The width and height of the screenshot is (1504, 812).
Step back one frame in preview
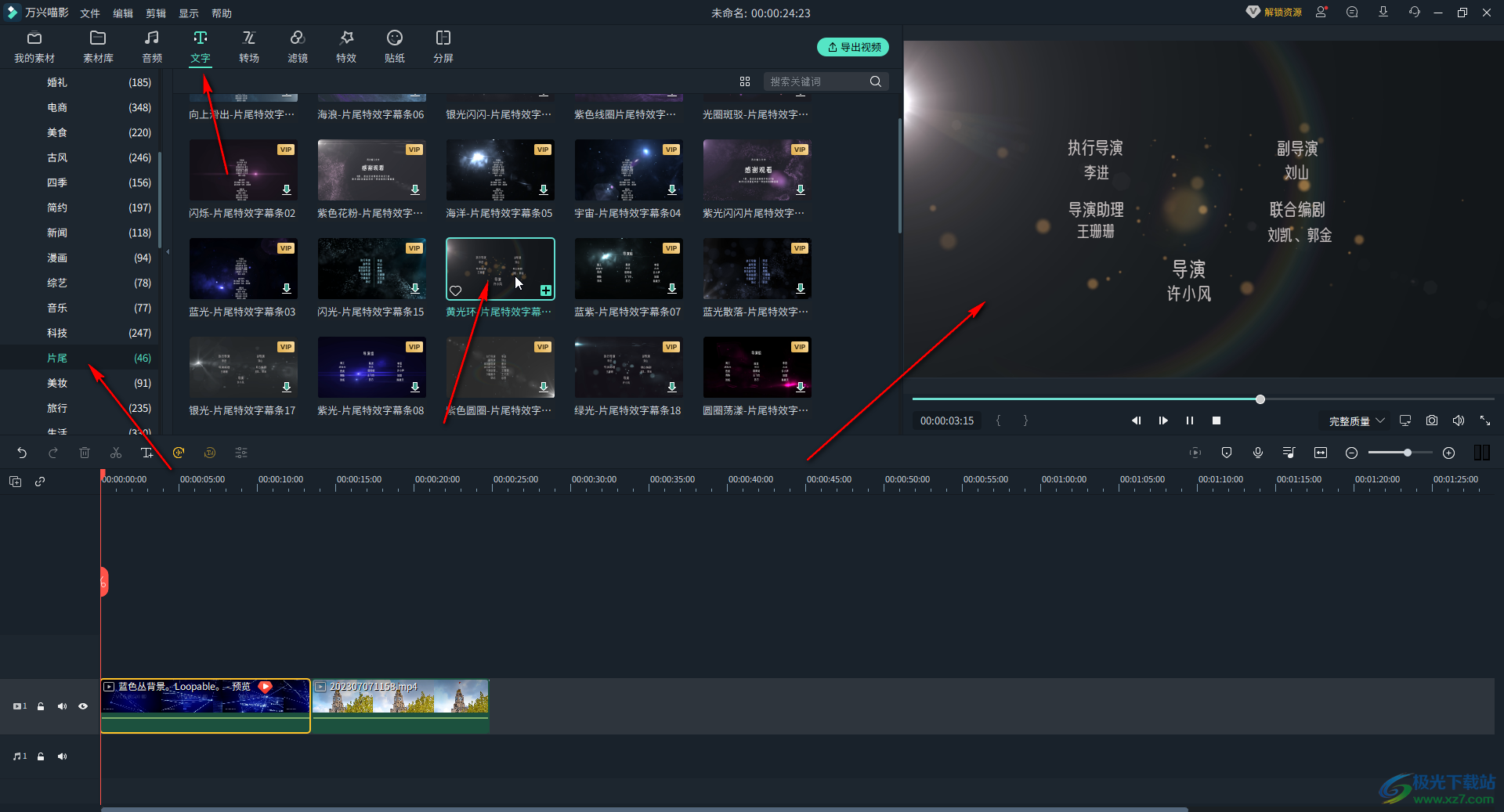click(x=1136, y=420)
